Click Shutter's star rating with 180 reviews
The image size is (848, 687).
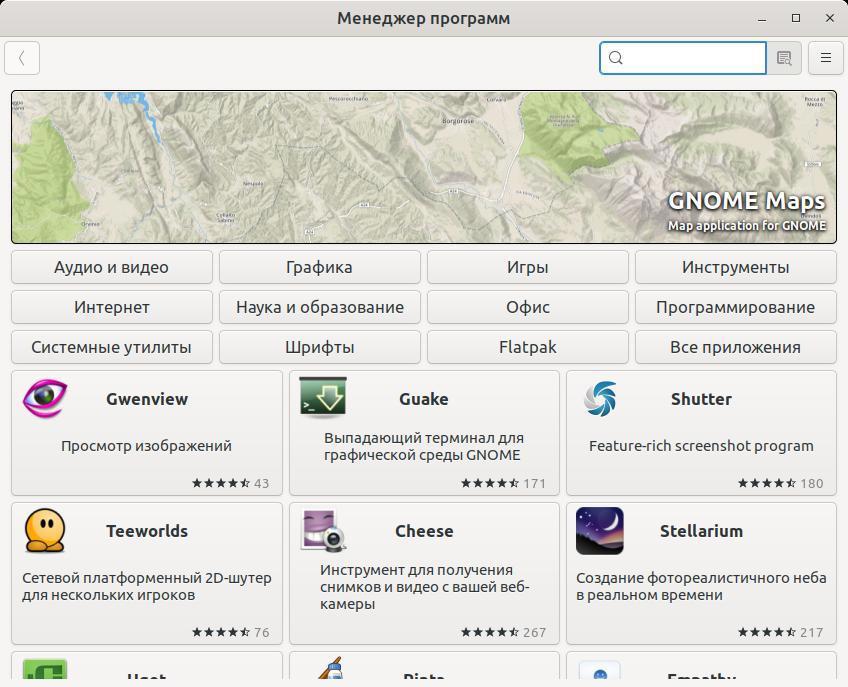(x=781, y=483)
